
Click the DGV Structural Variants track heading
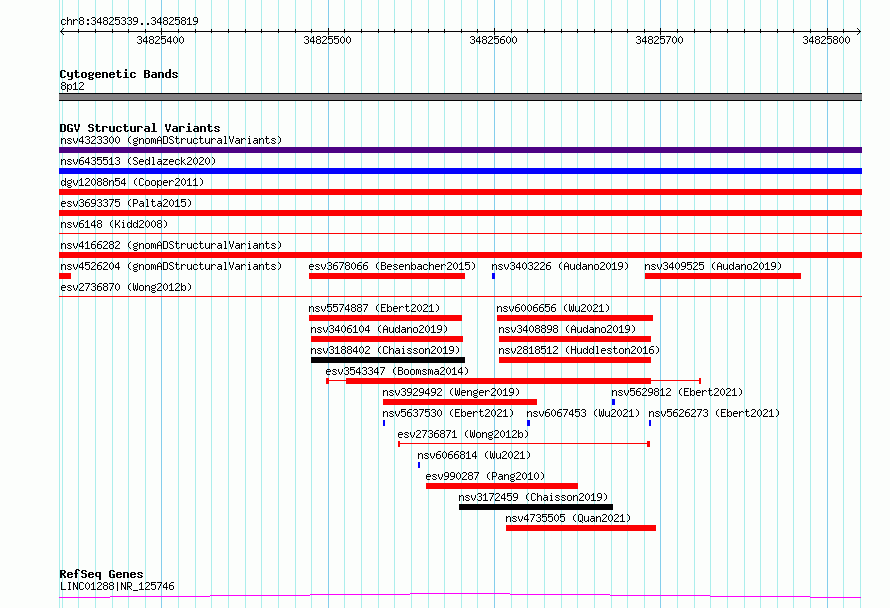140,128
